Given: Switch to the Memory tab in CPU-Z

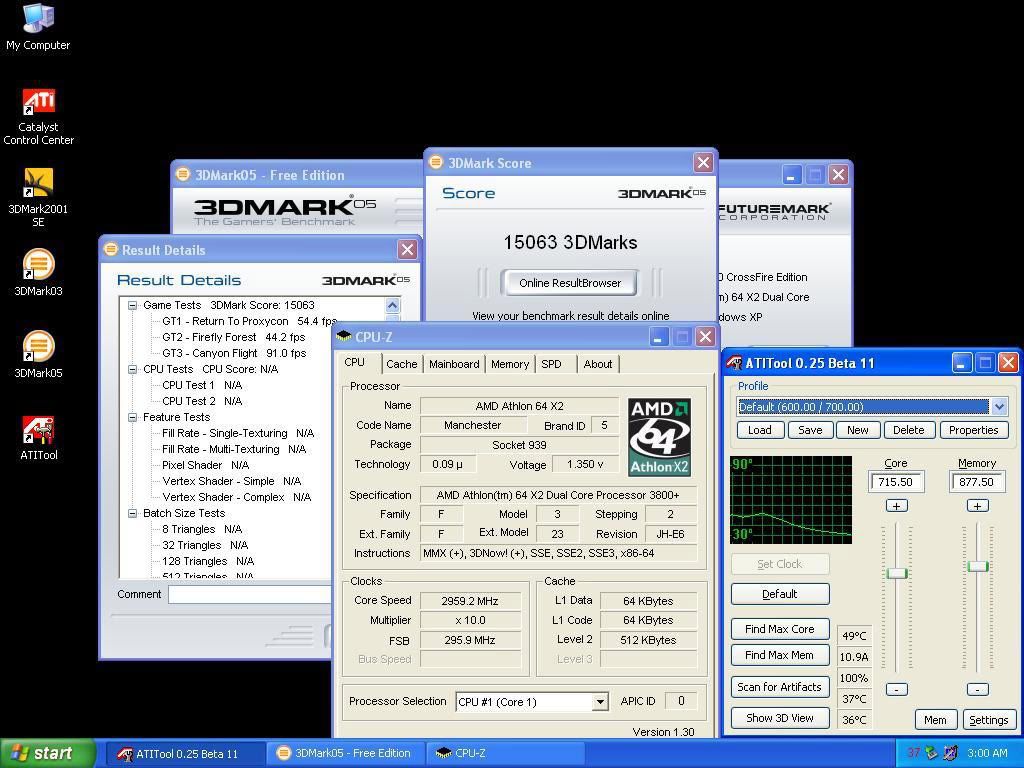Looking at the screenshot, I should [x=509, y=364].
